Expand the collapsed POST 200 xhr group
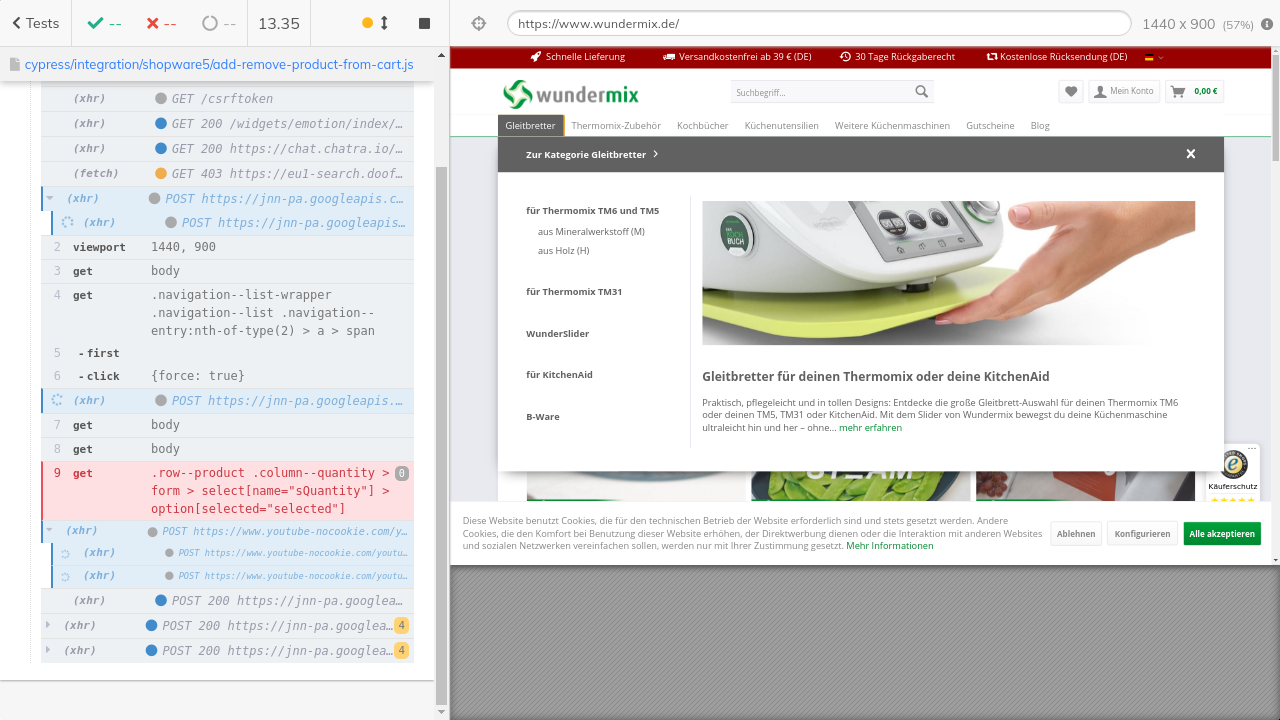 (47, 625)
